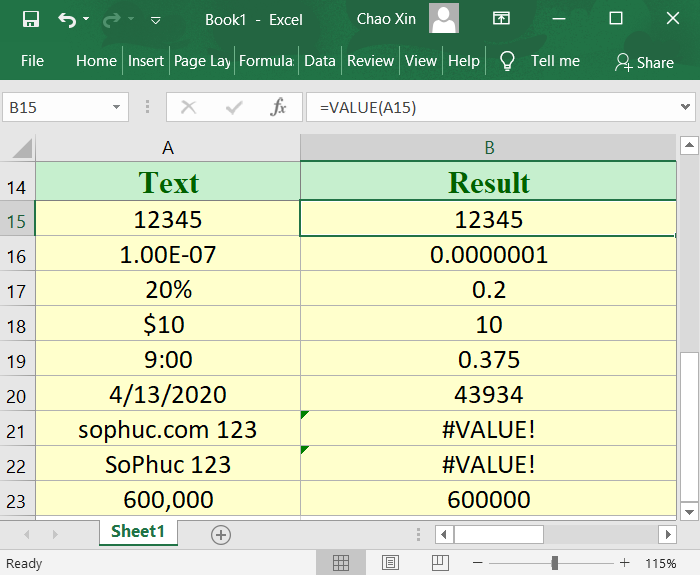Screen dimensions: 700x575
Task: Click the Share button
Action: pos(644,62)
